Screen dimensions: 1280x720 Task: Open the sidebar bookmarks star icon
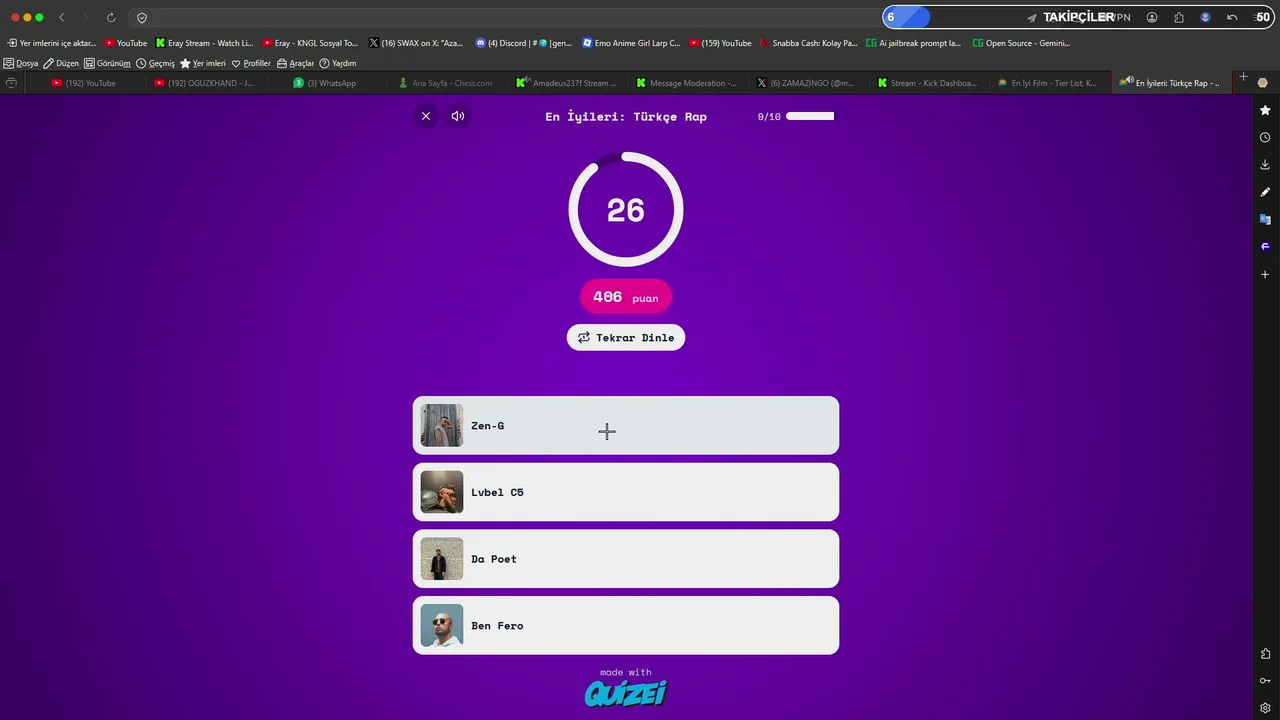[x=1265, y=110]
